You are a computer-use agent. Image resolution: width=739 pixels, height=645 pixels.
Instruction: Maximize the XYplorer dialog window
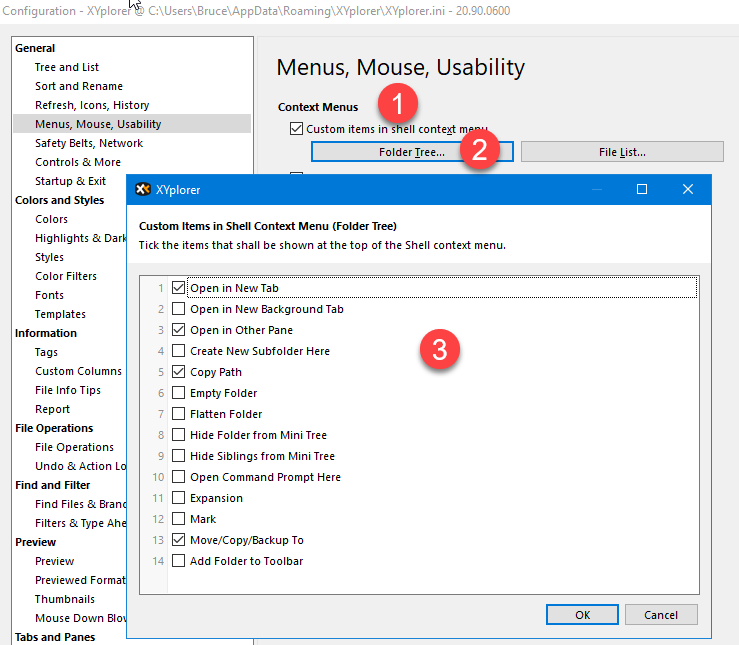pyautogui.click(x=642, y=189)
